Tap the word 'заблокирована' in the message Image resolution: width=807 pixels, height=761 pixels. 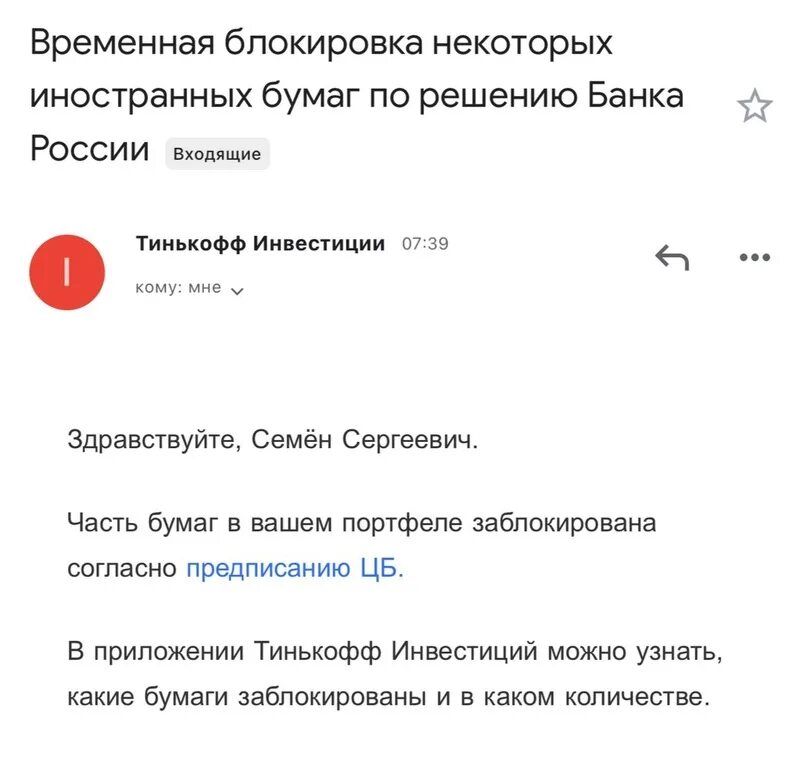point(564,523)
